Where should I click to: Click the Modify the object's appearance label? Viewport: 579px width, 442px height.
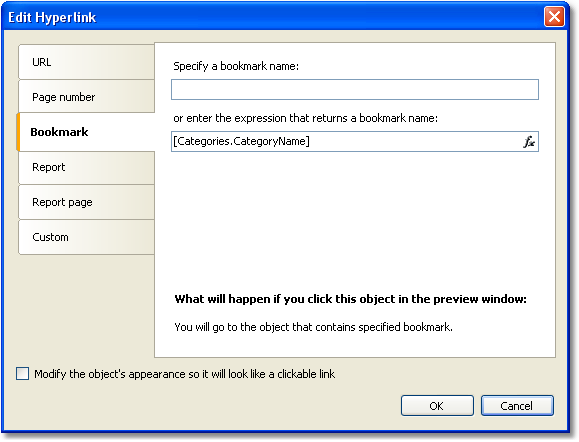[185, 374]
